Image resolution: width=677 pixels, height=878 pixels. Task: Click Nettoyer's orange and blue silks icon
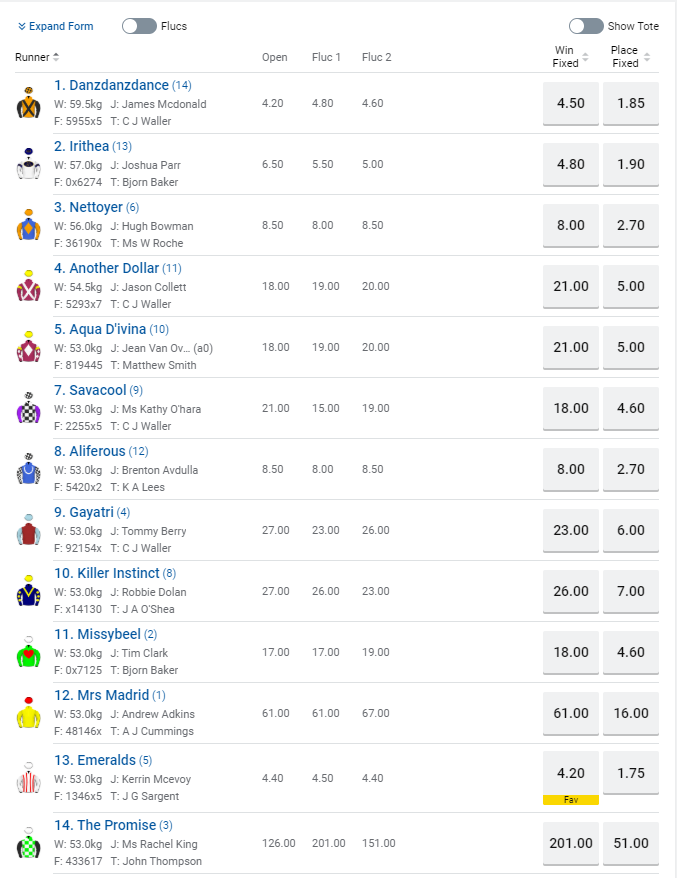coord(28,225)
